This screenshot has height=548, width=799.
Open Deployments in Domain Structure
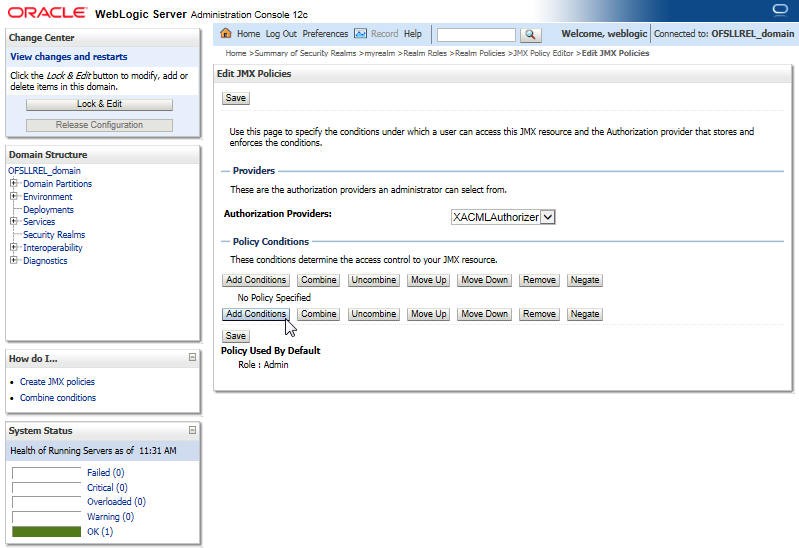pos(48,210)
